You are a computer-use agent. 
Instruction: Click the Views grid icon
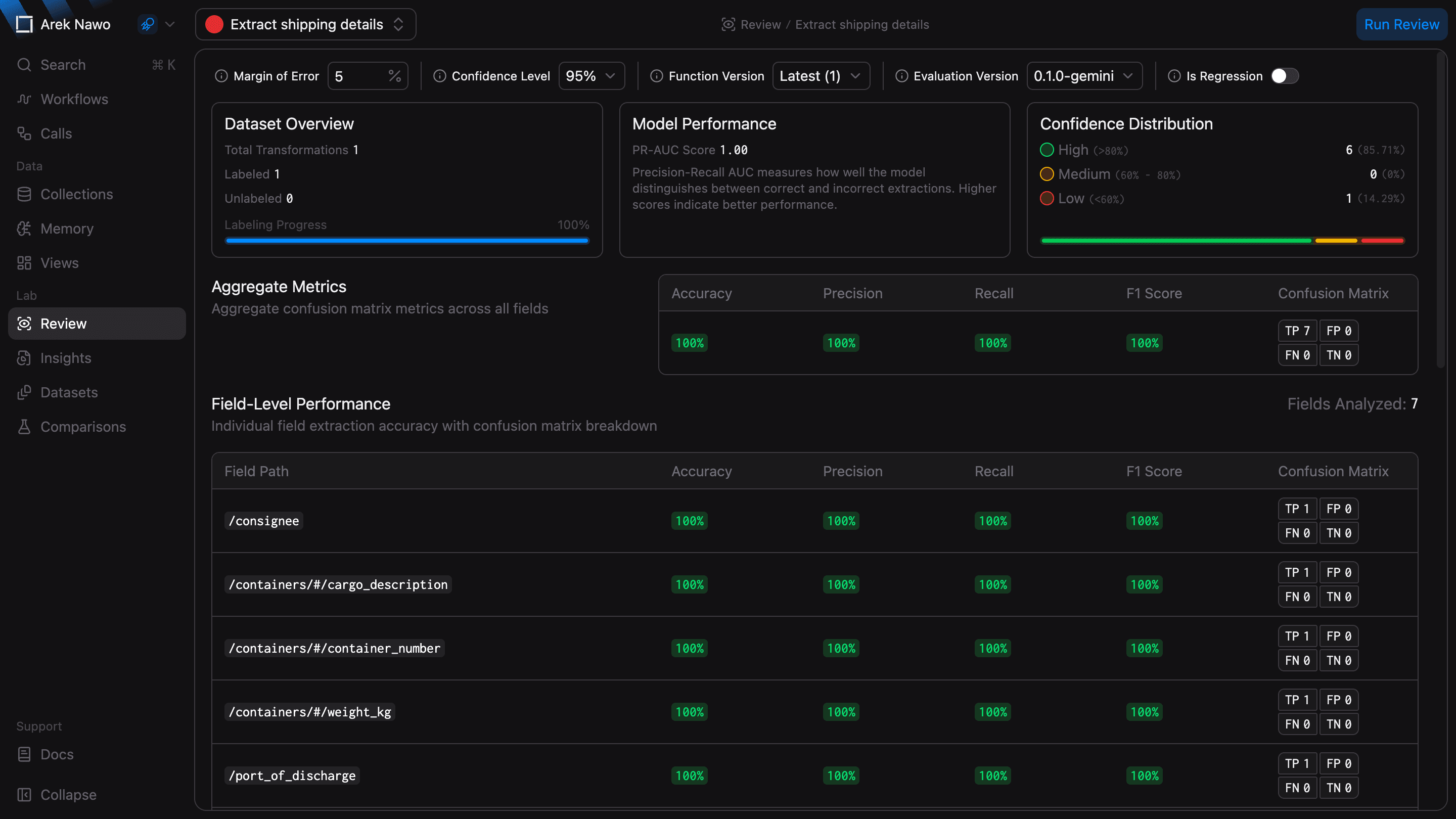[24, 263]
